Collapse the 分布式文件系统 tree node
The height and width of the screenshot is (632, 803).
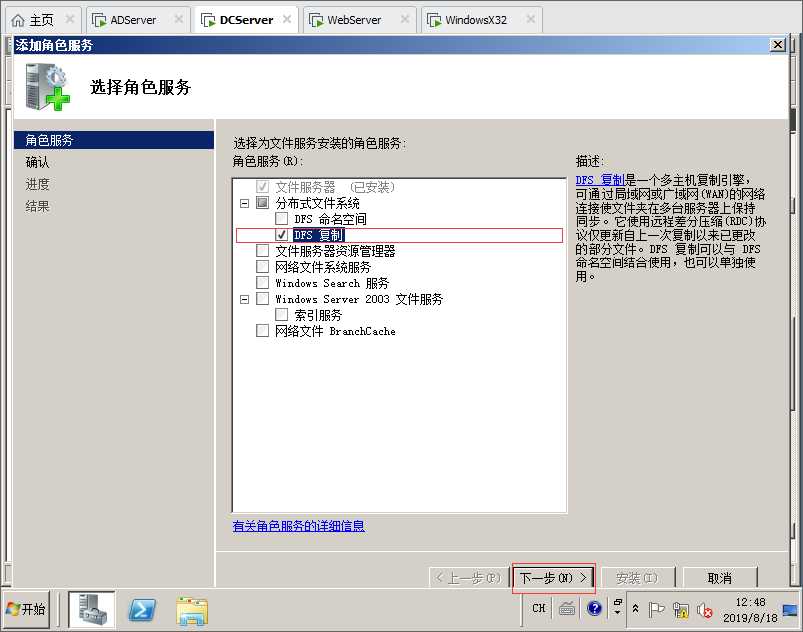pyautogui.click(x=244, y=203)
